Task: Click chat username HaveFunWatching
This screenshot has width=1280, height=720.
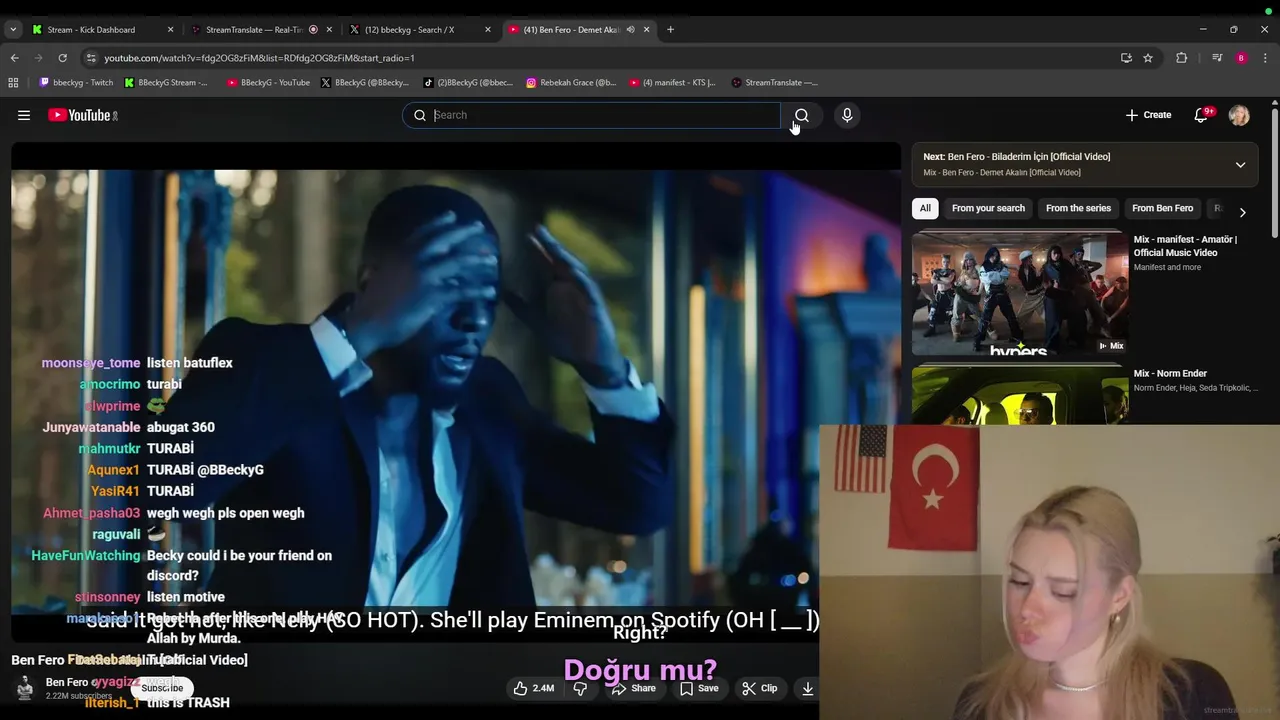Action: (86, 556)
